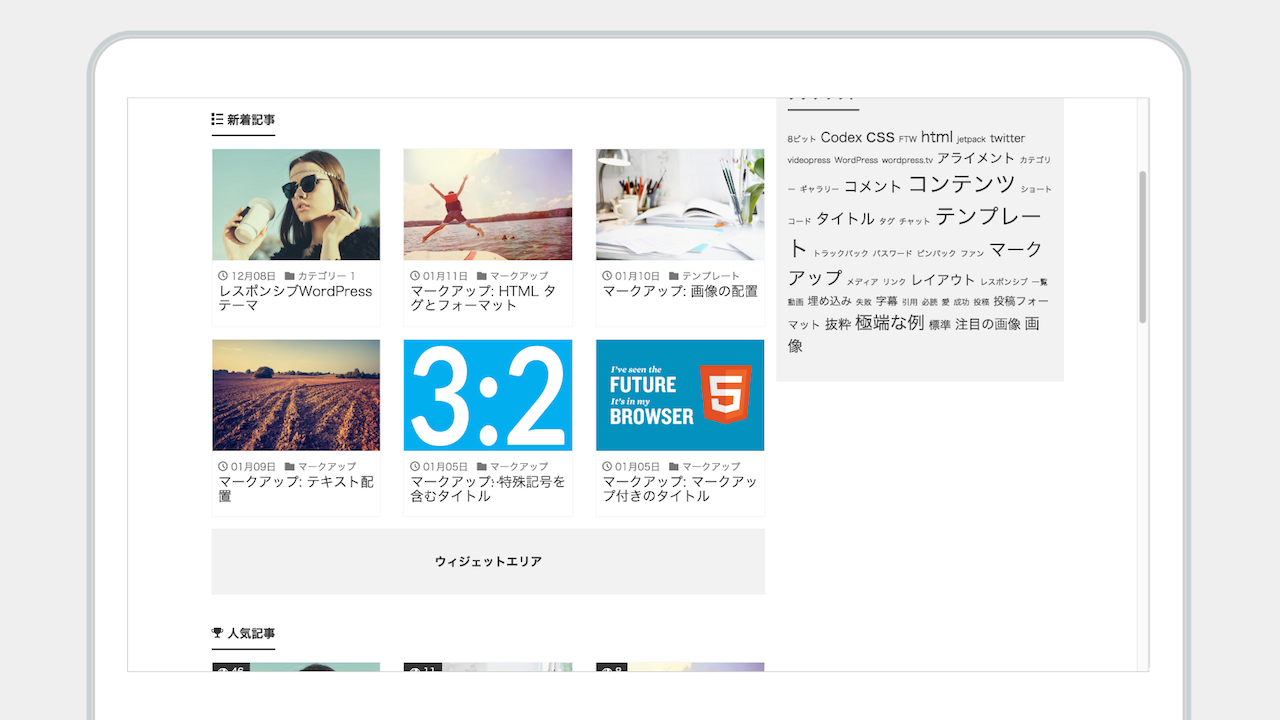Screen dimensions: 1280x720
Task: Click the clock icon next to 01月11日
Action: pyautogui.click(x=416, y=276)
